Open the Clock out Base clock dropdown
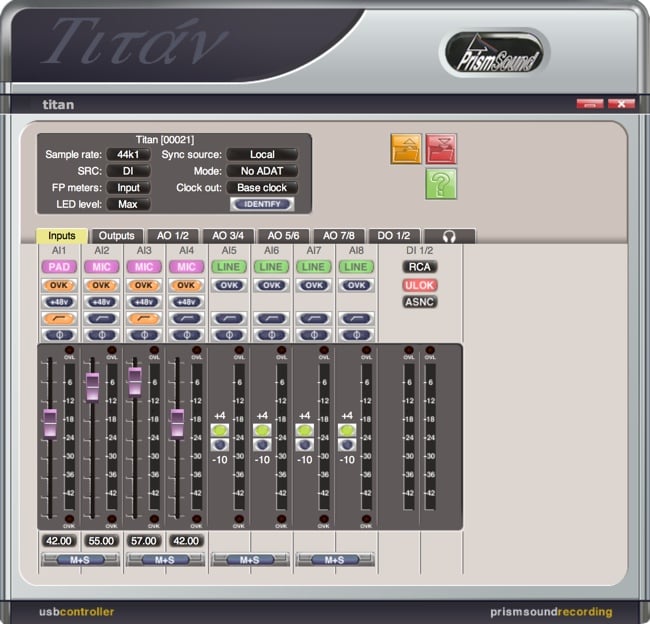The height and width of the screenshot is (626, 650). tap(262, 188)
